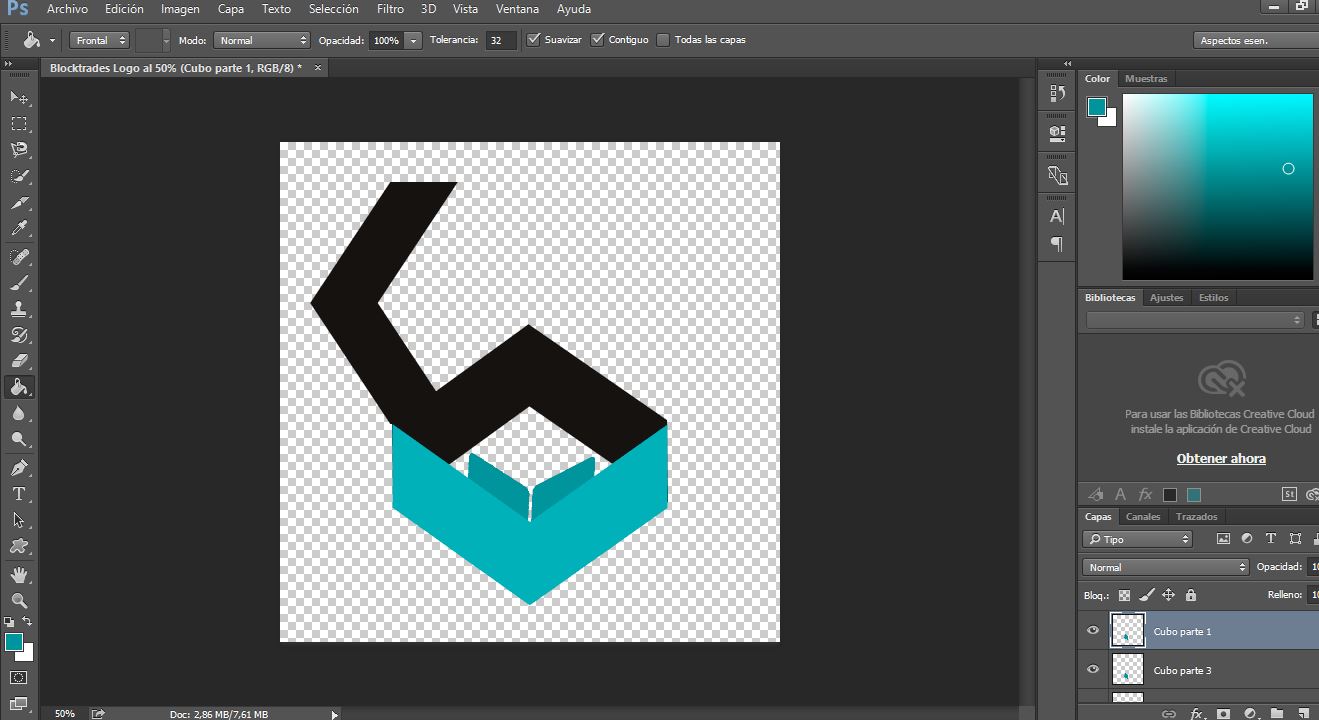Toggle Quick Mask mode

click(19, 678)
